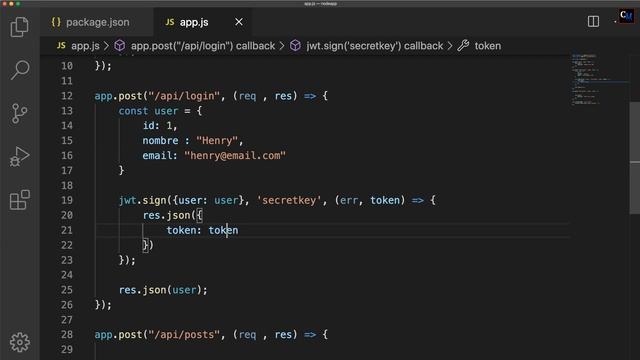Screen dimensions: 640x360
Task: Open the Manage gear menu
Action: pos(19,342)
